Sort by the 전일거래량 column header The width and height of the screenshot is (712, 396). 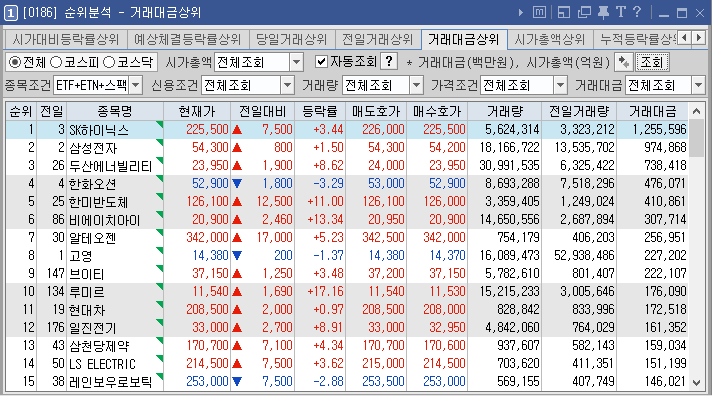578,111
